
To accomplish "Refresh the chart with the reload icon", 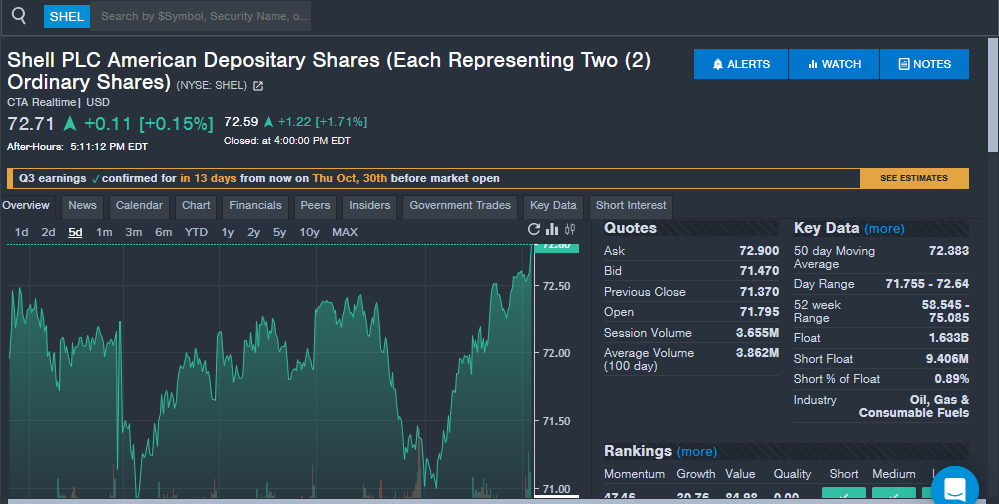I will tap(534, 230).
